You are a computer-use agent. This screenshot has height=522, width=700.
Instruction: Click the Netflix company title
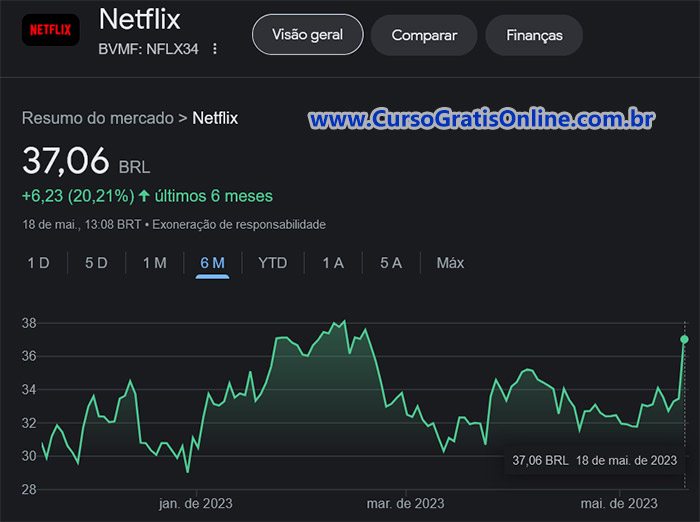coord(139,19)
